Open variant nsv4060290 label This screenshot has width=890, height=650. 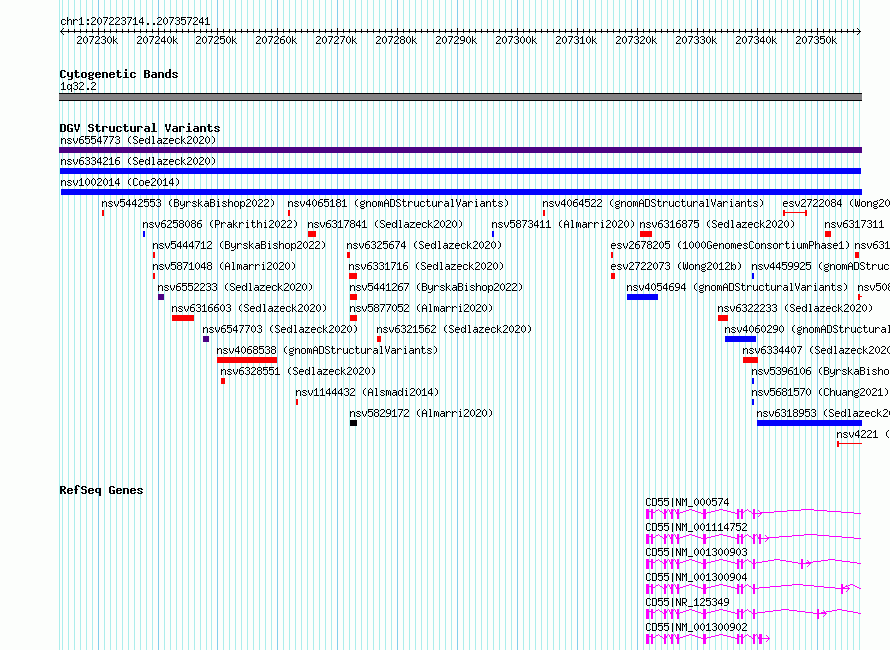coord(807,329)
